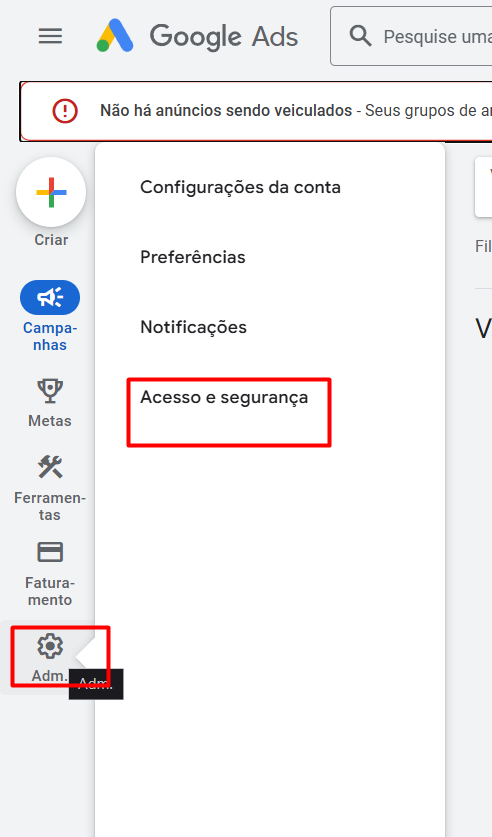Select Preferências in the Adm menu
The image size is (492, 837).
(x=193, y=257)
